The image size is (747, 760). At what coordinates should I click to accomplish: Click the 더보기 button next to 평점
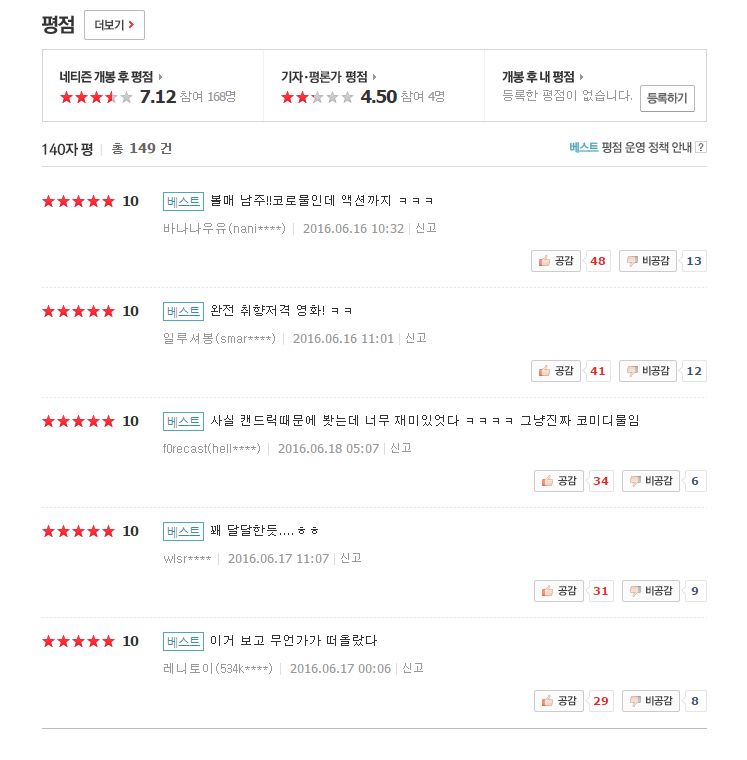pos(114,25)
